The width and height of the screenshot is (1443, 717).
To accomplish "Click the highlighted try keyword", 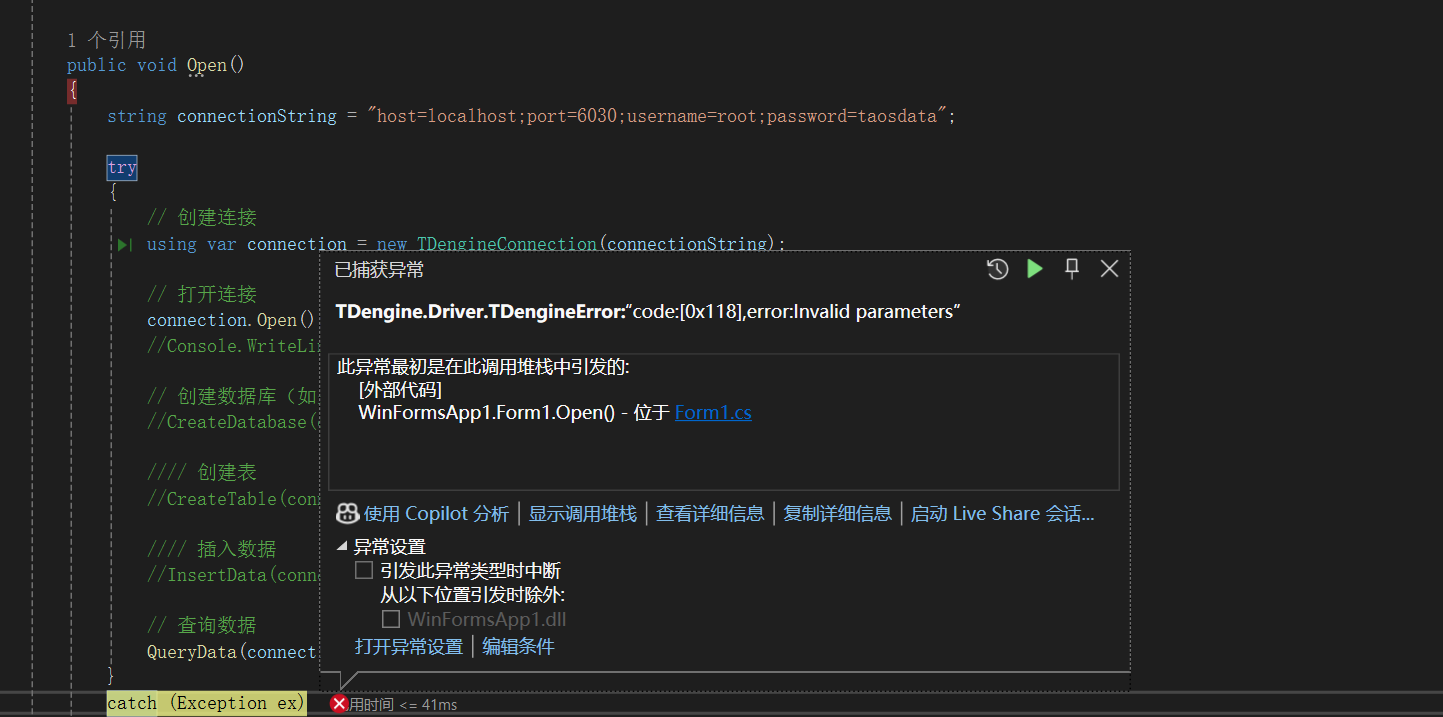I will point(122,168).
